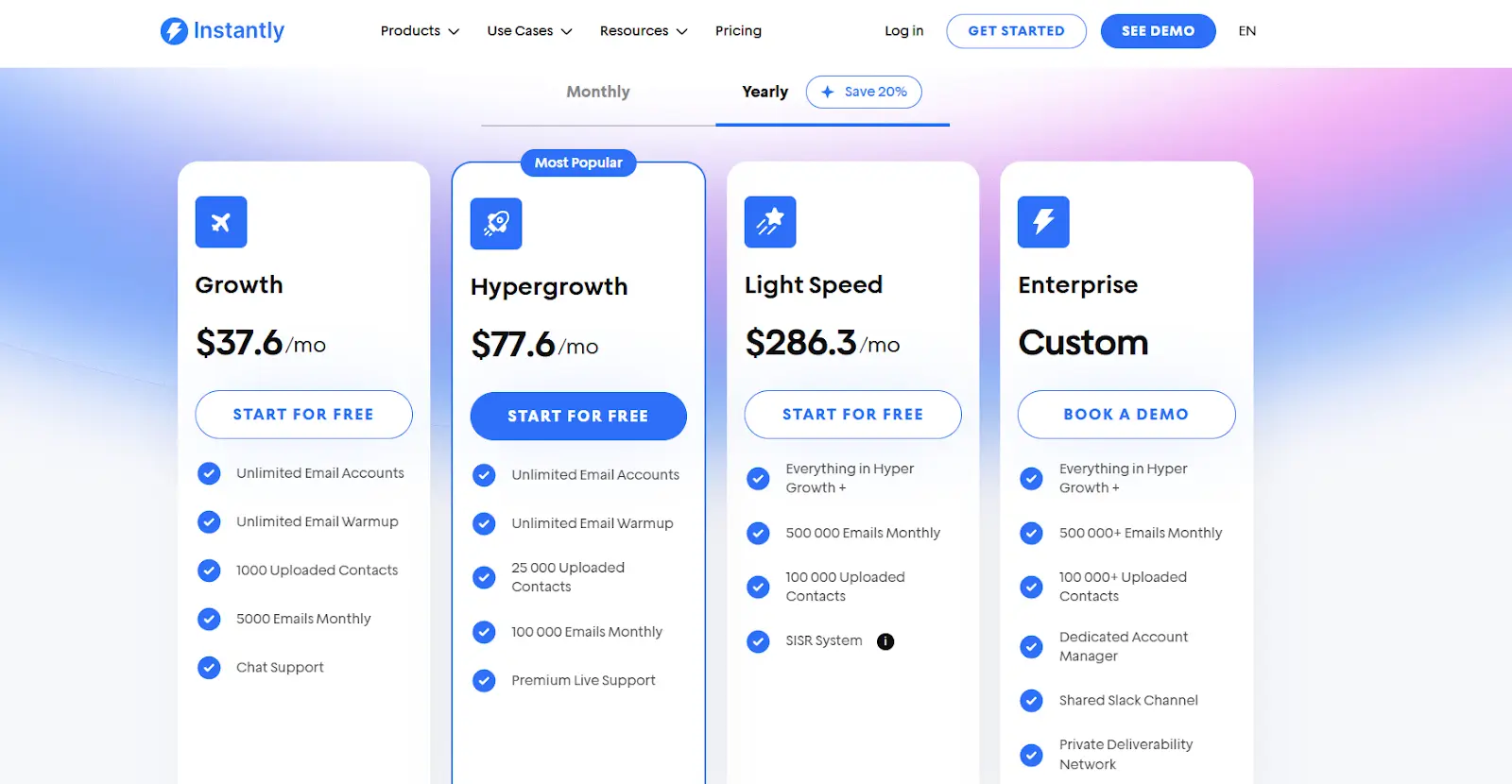Click the SISR System text
The height and width of the screenshot is (784, 1512).
[x=824, y=641]
